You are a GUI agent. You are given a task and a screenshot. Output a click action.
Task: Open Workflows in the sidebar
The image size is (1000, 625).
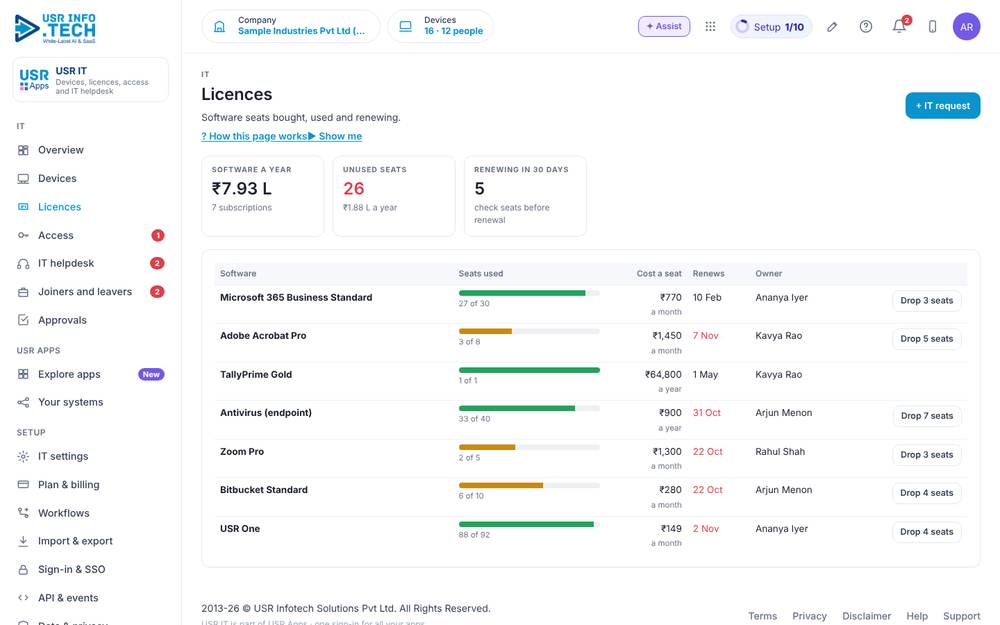91,513
